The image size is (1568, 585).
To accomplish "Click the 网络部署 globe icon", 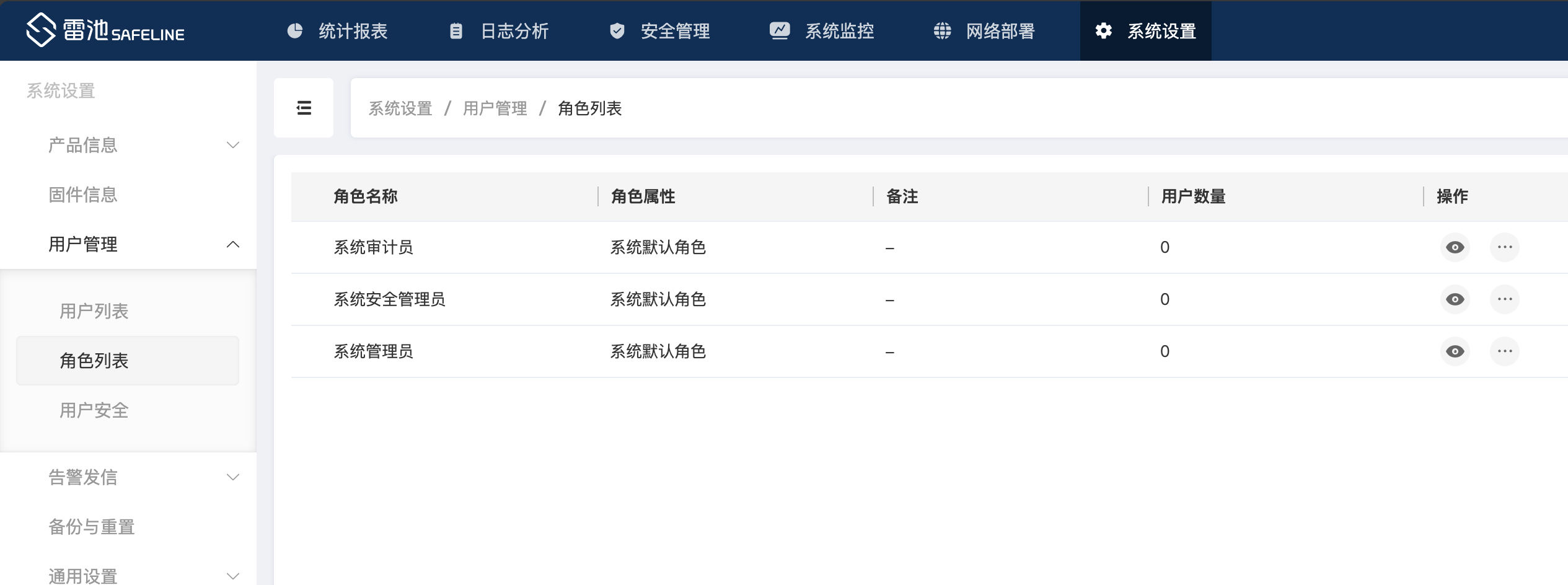I will coord(942,31).
